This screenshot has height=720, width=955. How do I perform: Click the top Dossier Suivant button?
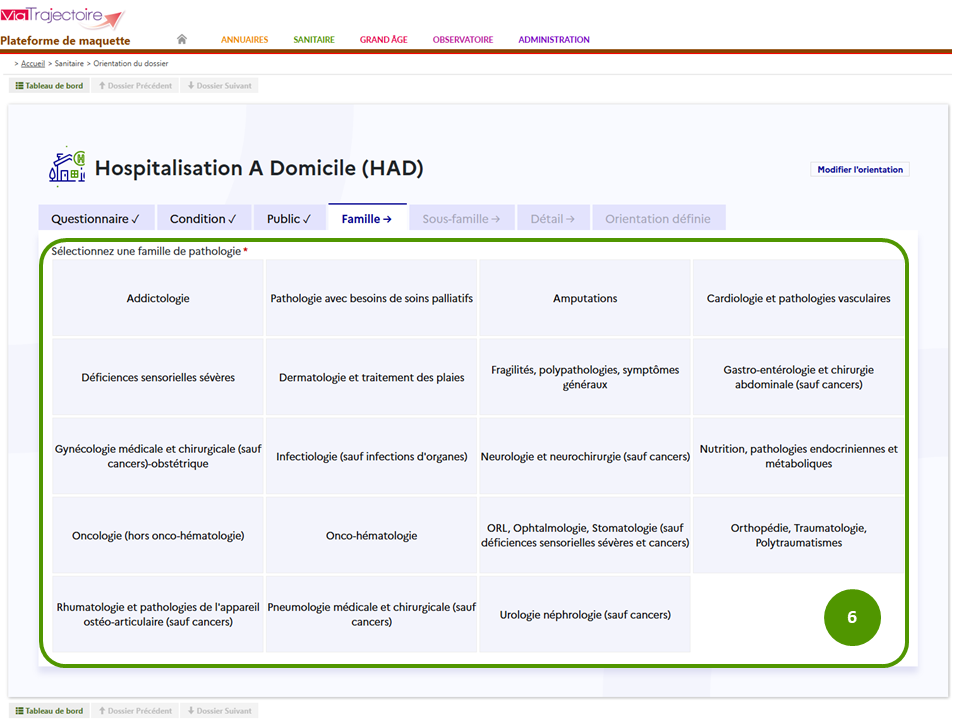pyautogui.click(x=219, y=86)
